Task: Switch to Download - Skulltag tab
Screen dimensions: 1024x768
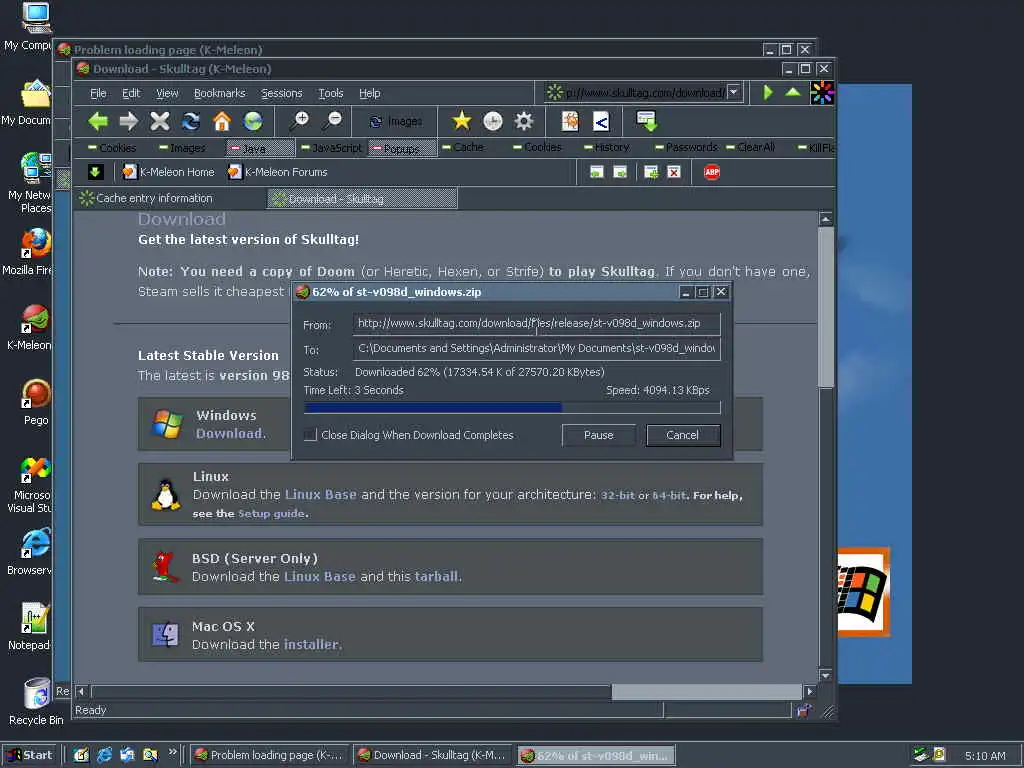Action: click(362, 199)
